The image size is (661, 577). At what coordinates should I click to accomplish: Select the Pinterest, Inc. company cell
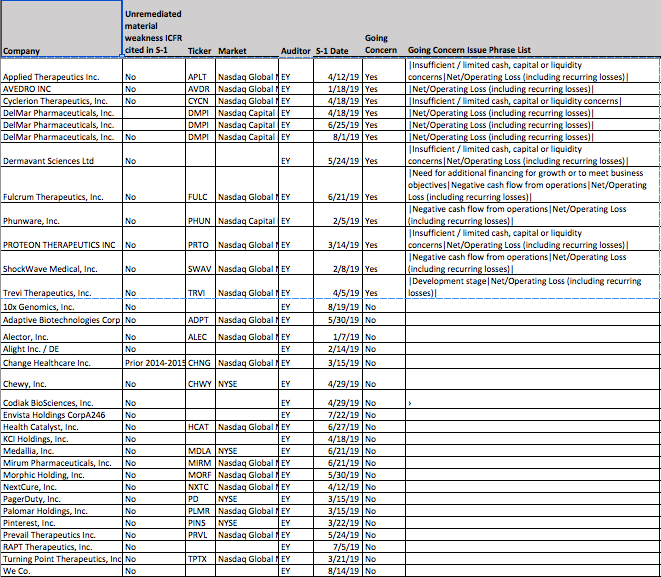coord(62,523)
